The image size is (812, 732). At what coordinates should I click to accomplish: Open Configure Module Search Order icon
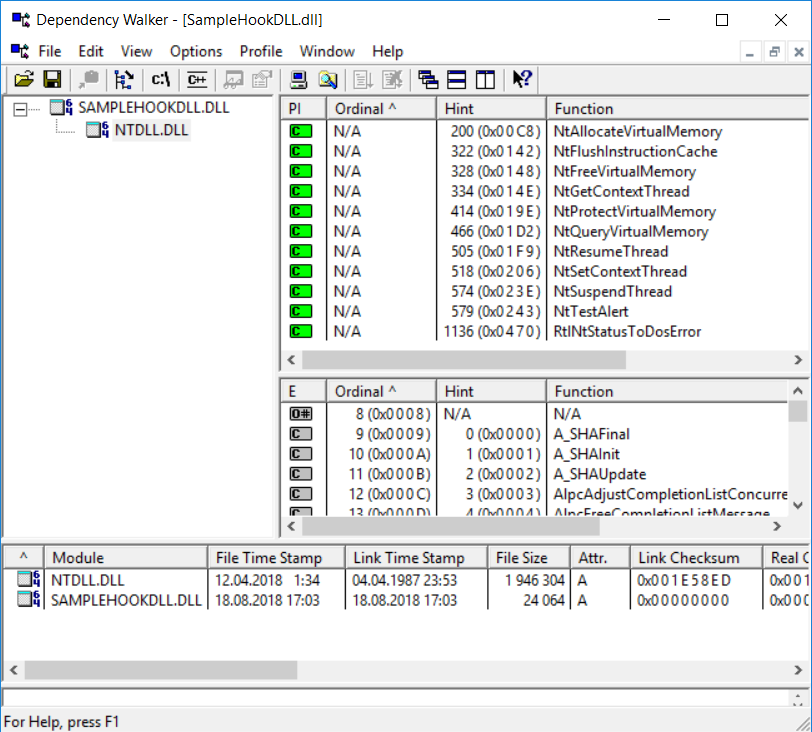pyautogui.click(x=327, y=79)
